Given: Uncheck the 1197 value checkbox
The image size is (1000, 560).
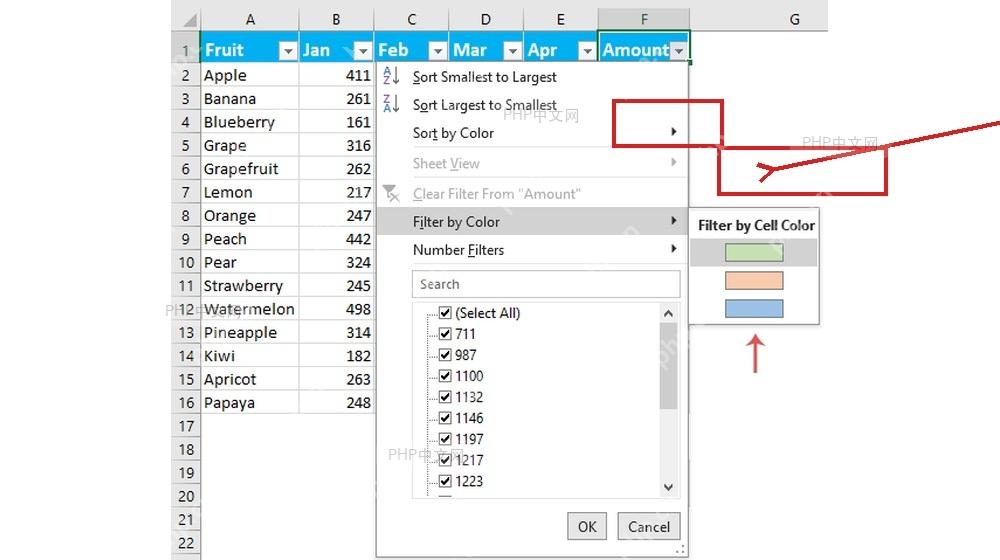Looking at the screenshot, I should click(x=445, y=439).
